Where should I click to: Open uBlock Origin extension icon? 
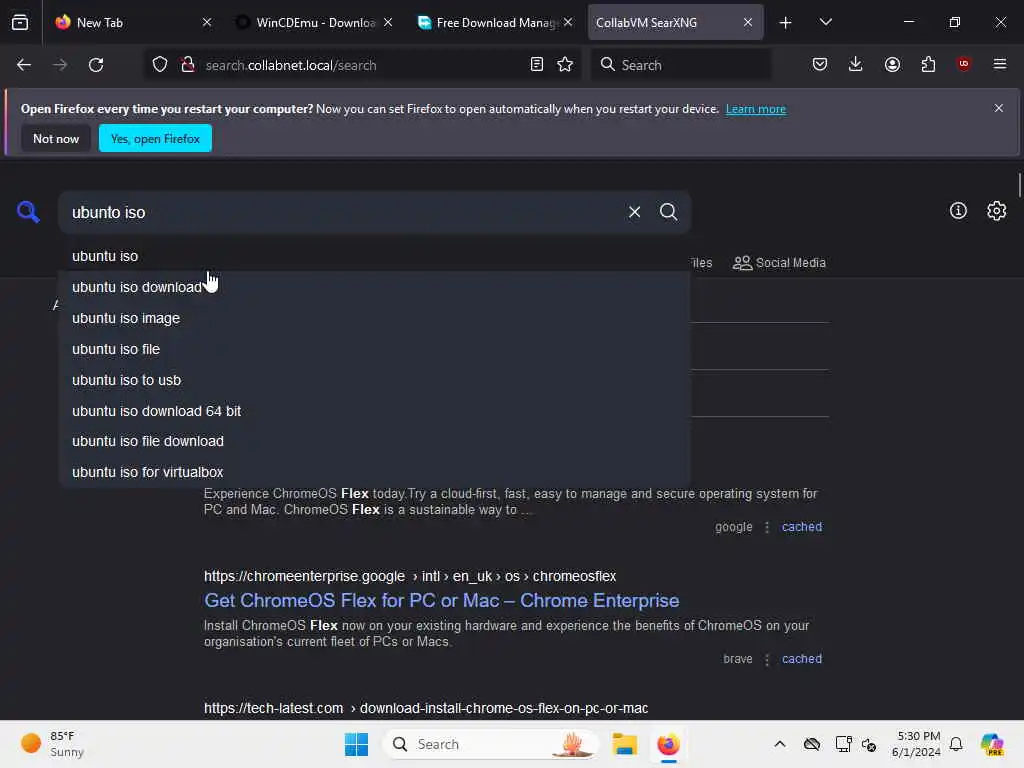pyautogui.click(x=963, y=64)
